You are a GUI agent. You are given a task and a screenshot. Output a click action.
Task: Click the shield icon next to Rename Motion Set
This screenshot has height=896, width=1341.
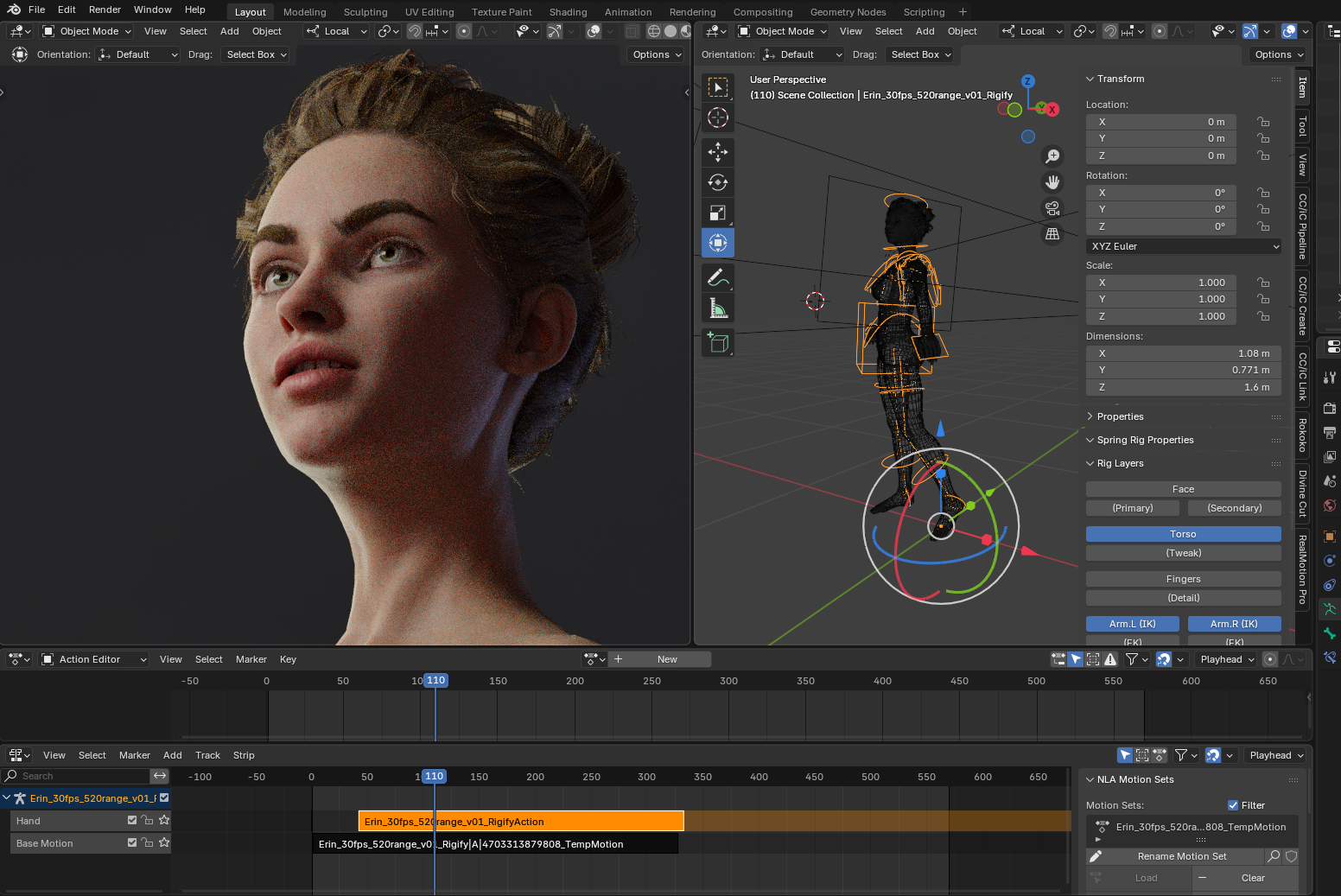pyautogui.click(x=1291, y=856)
